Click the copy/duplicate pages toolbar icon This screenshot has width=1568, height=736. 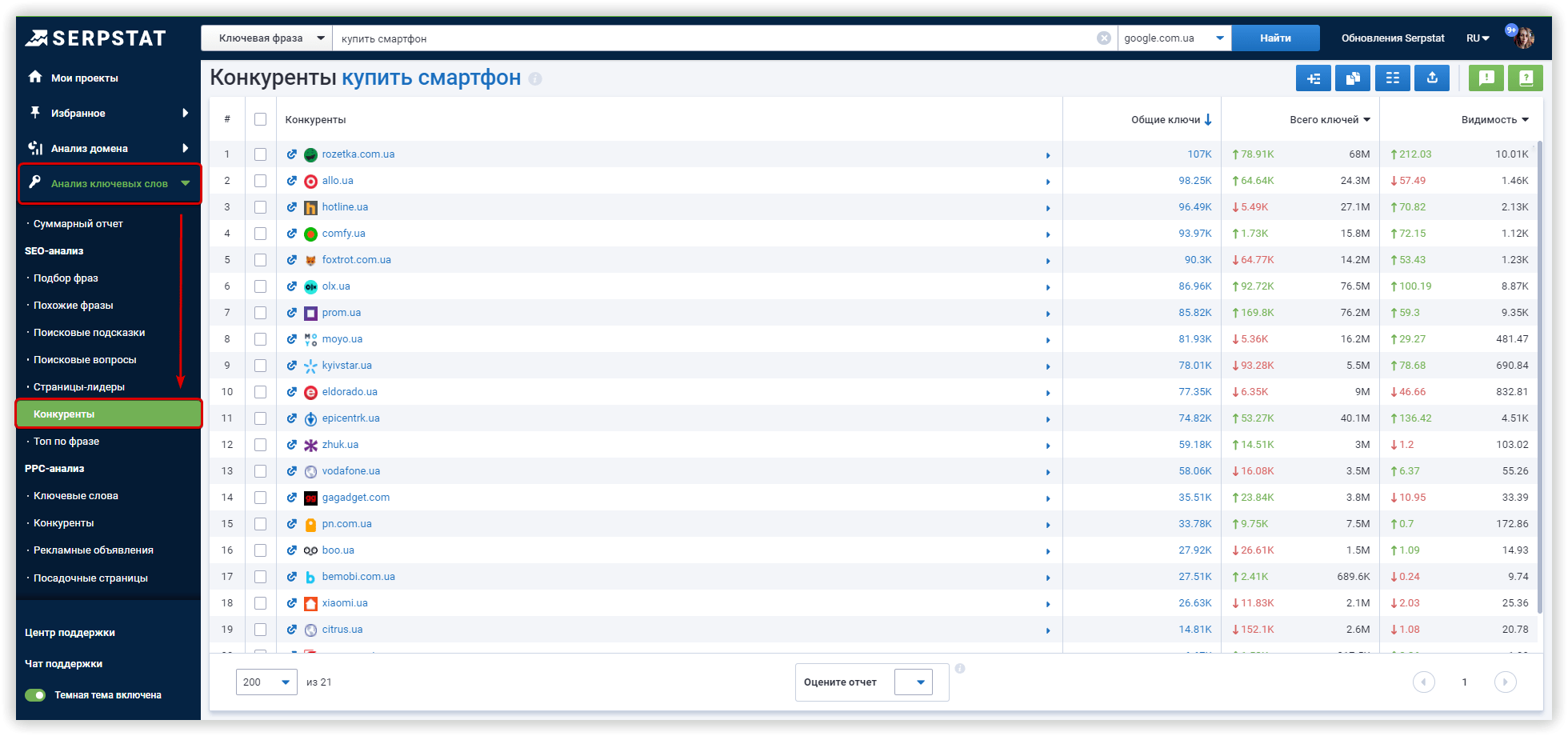1353,78
